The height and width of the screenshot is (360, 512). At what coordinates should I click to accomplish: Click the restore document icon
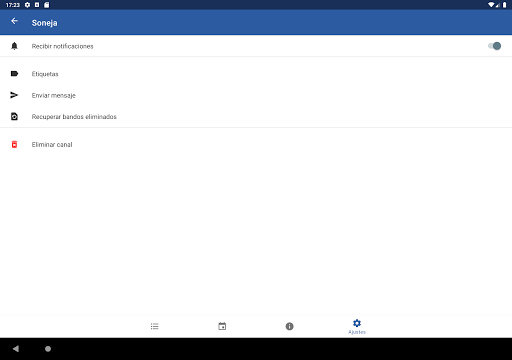[x=14, y=116]
